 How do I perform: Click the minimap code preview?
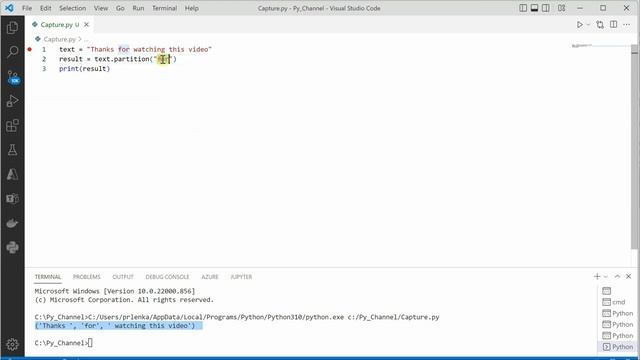583,46
